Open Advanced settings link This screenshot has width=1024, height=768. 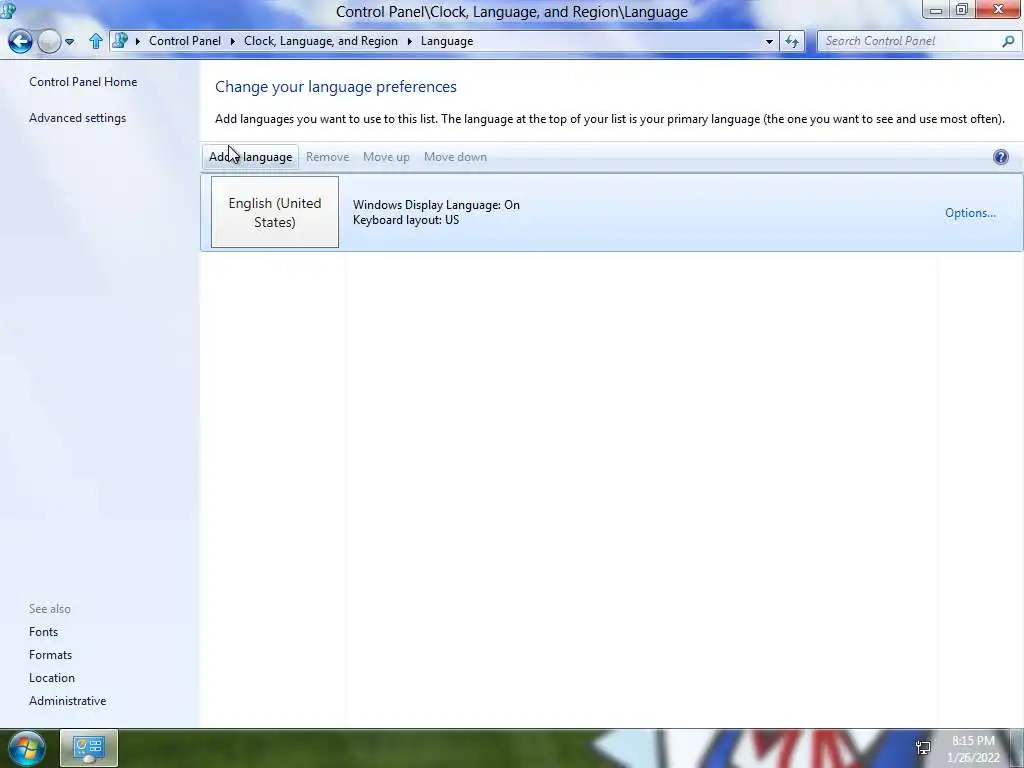click(77, 118)
